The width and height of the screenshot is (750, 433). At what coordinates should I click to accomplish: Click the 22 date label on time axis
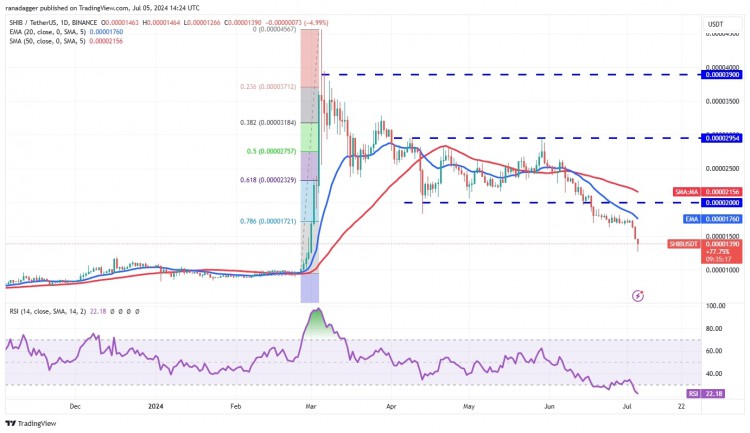click(x=682, y=407)
